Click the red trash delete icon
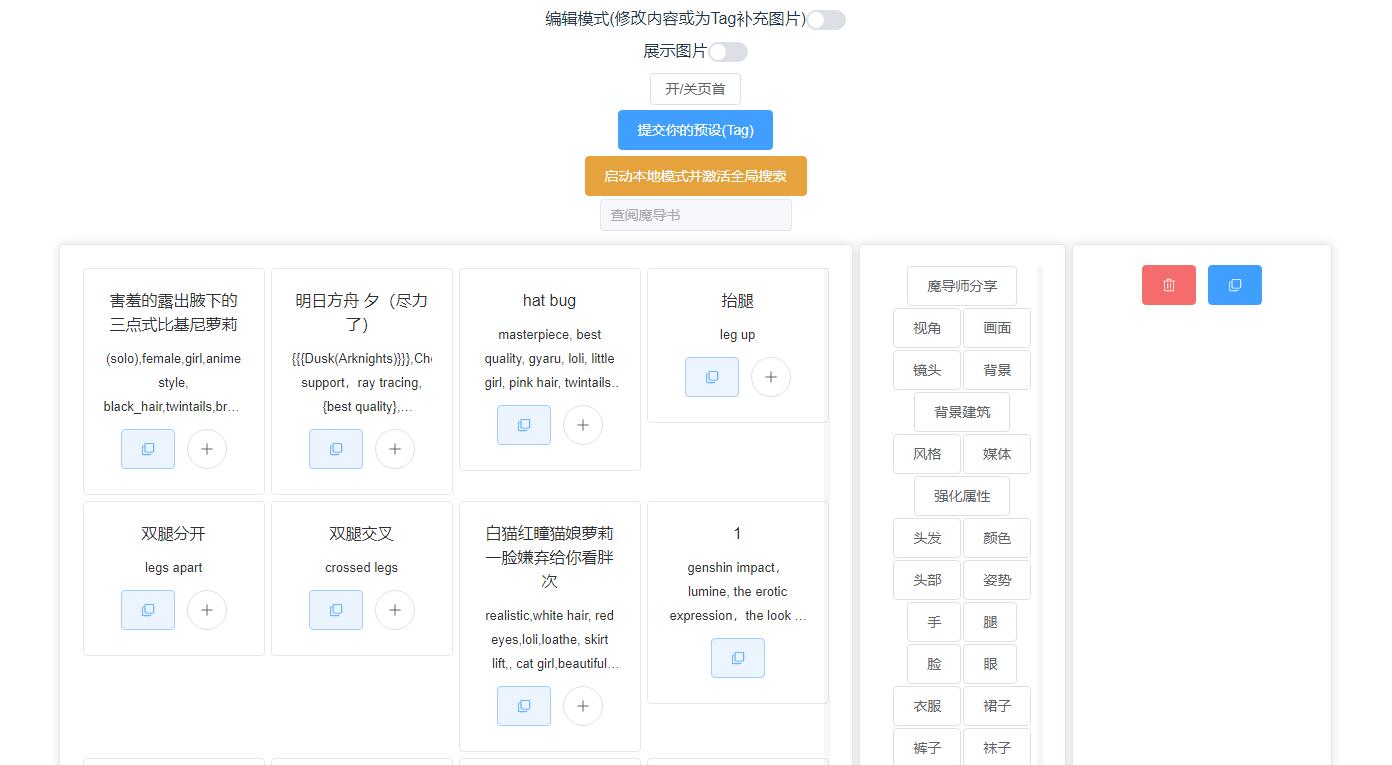This screenshot has width=1392, height=765. click(x=1168, y=285)
